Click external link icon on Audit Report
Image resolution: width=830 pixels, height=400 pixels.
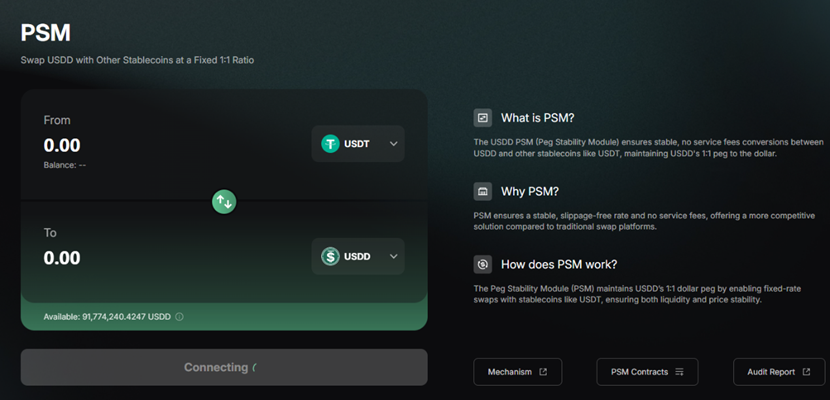[x=805, y=372]
